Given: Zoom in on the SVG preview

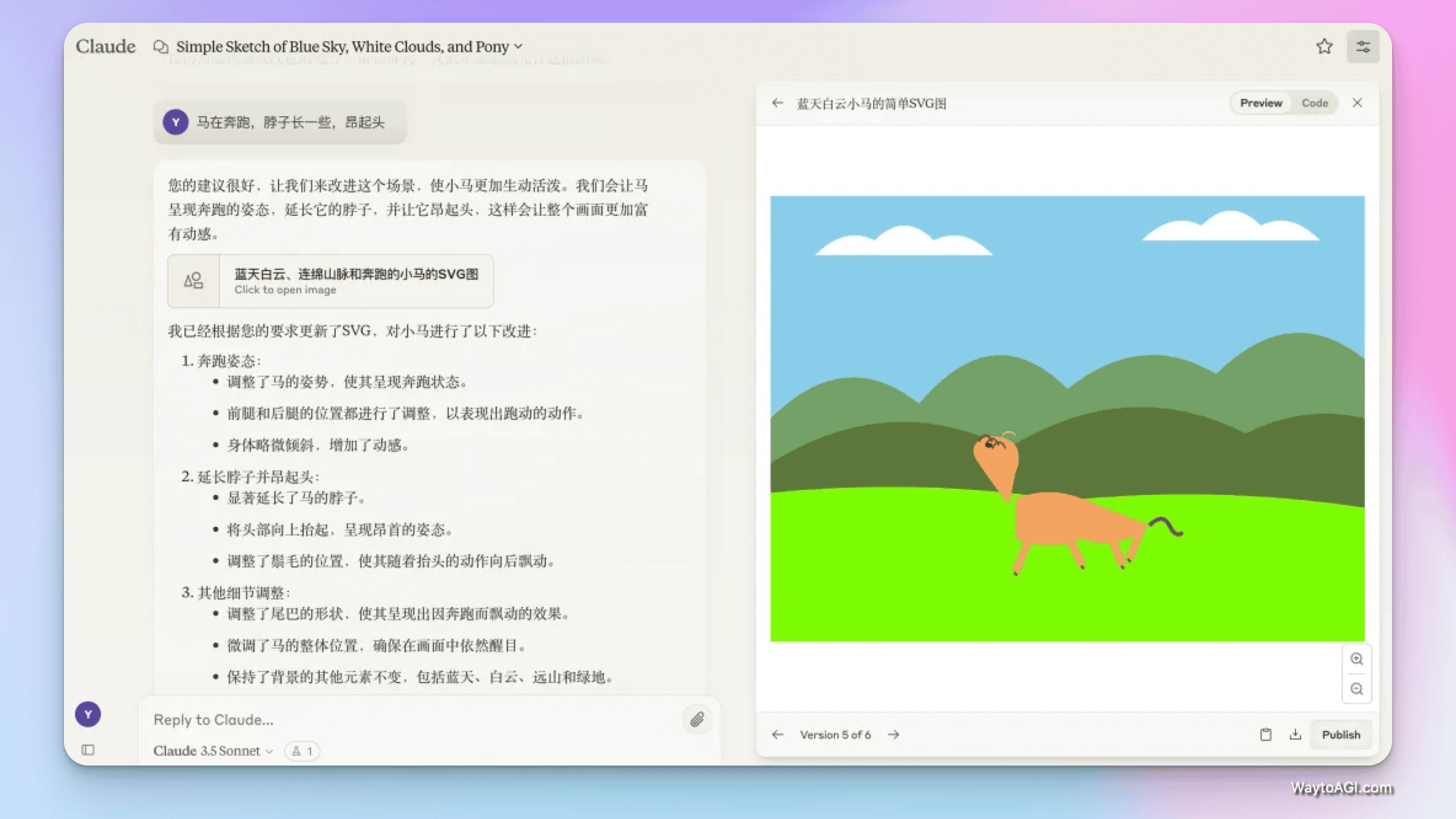Looking at the screenshot, I should [1356, 659].
